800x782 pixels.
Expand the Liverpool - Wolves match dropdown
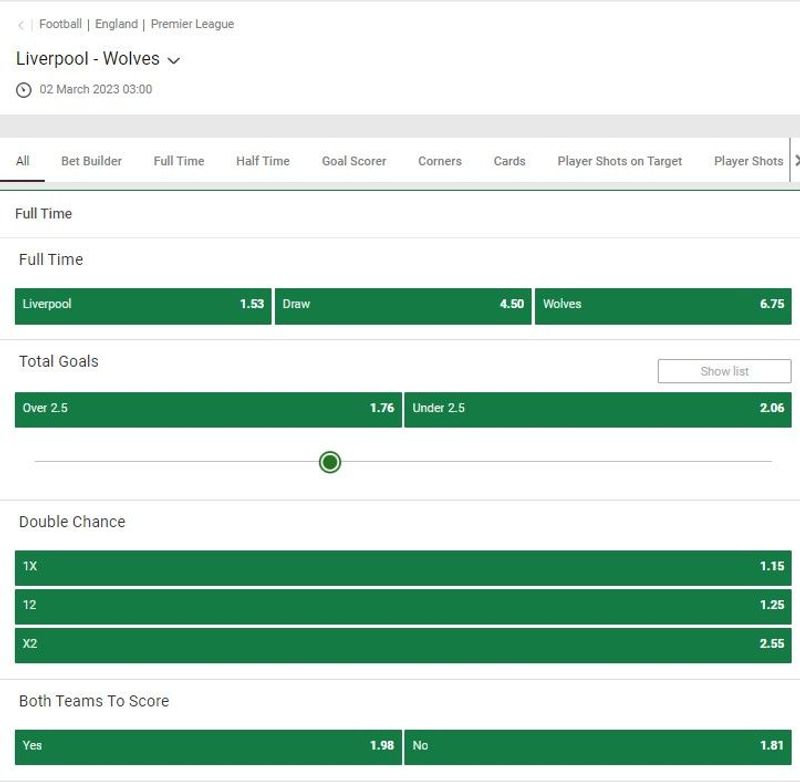[174, 60]
